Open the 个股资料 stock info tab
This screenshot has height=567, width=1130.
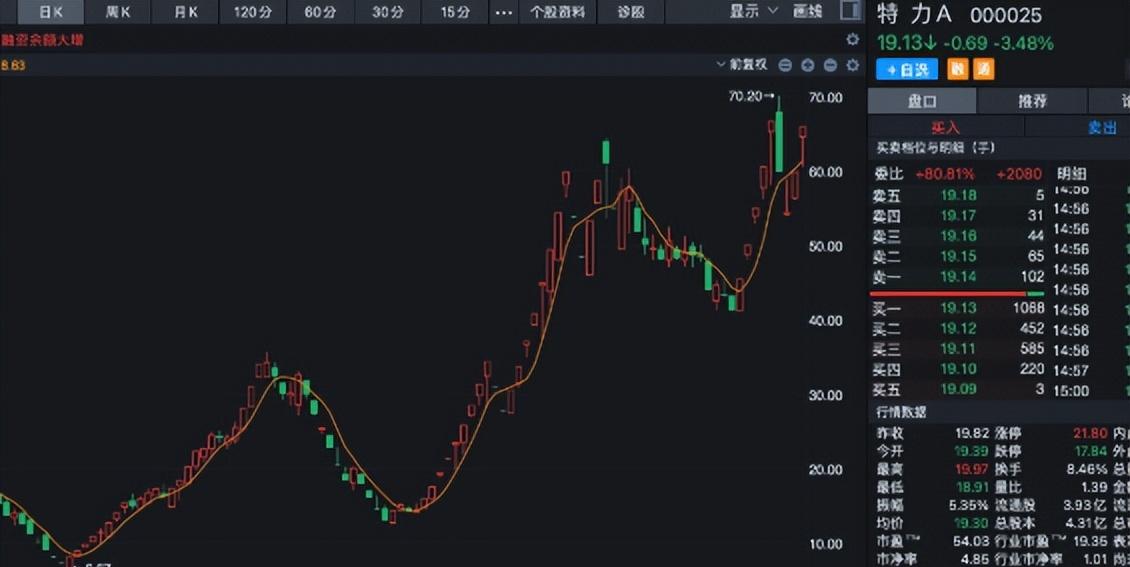558,12
